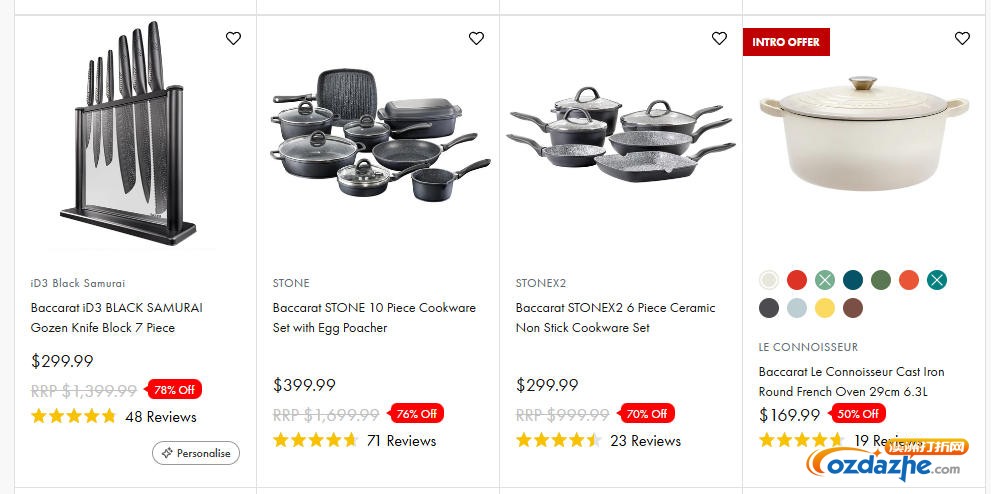Select the light blue colour swatch
This screenshot has width=991, height=494.
click(796, 308)
